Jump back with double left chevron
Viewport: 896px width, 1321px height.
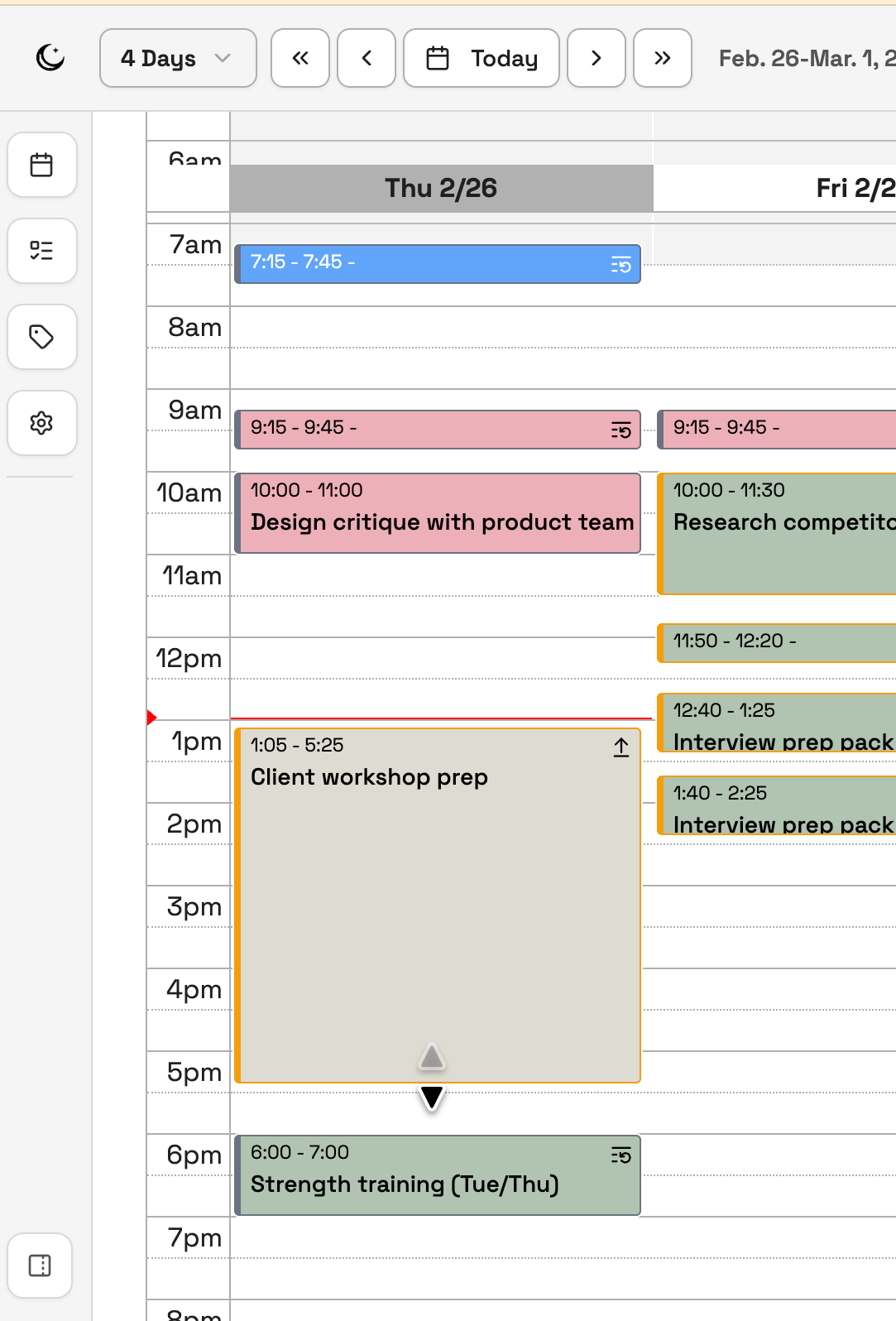click(300, 58)
